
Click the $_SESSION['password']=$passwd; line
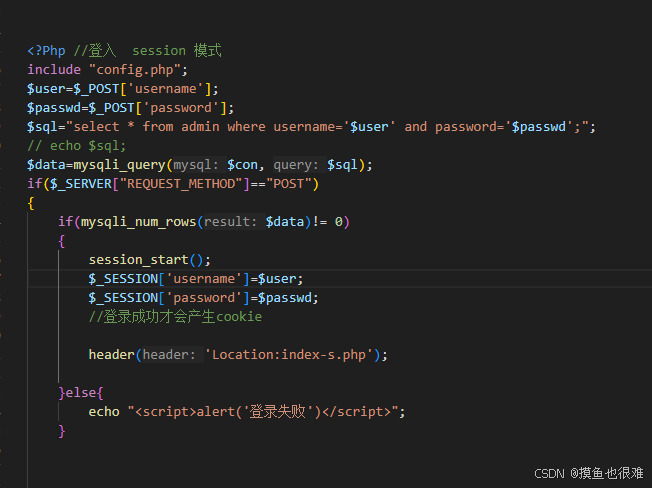(203, 298)
